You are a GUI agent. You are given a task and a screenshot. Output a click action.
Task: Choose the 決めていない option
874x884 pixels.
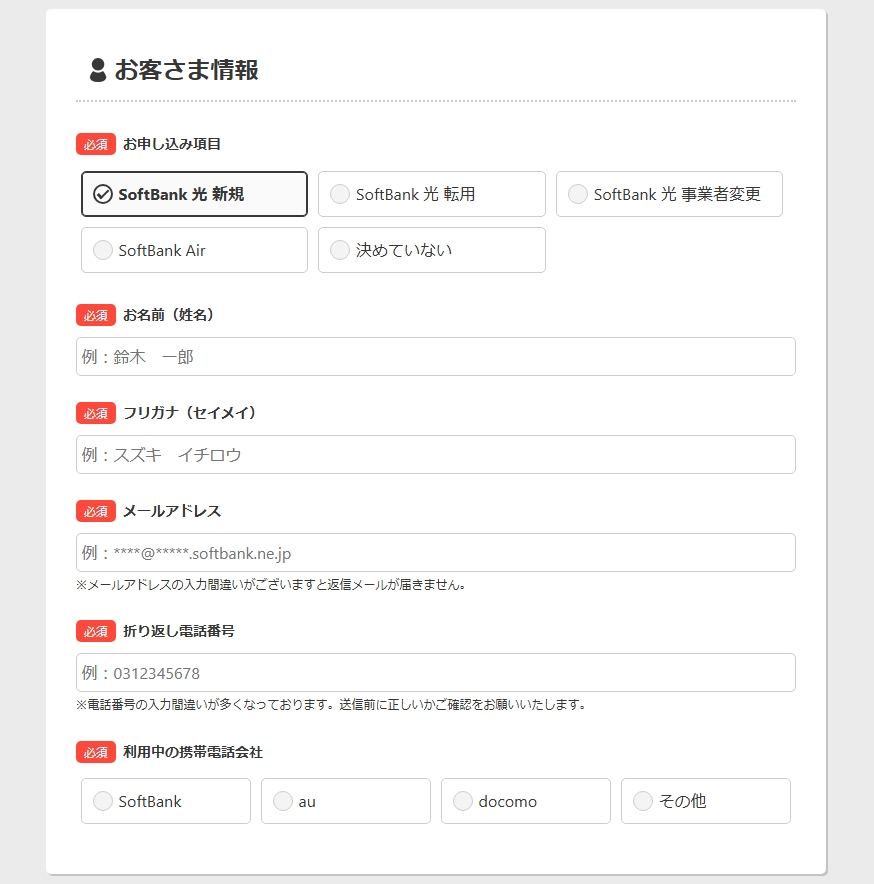coord(432,250)
